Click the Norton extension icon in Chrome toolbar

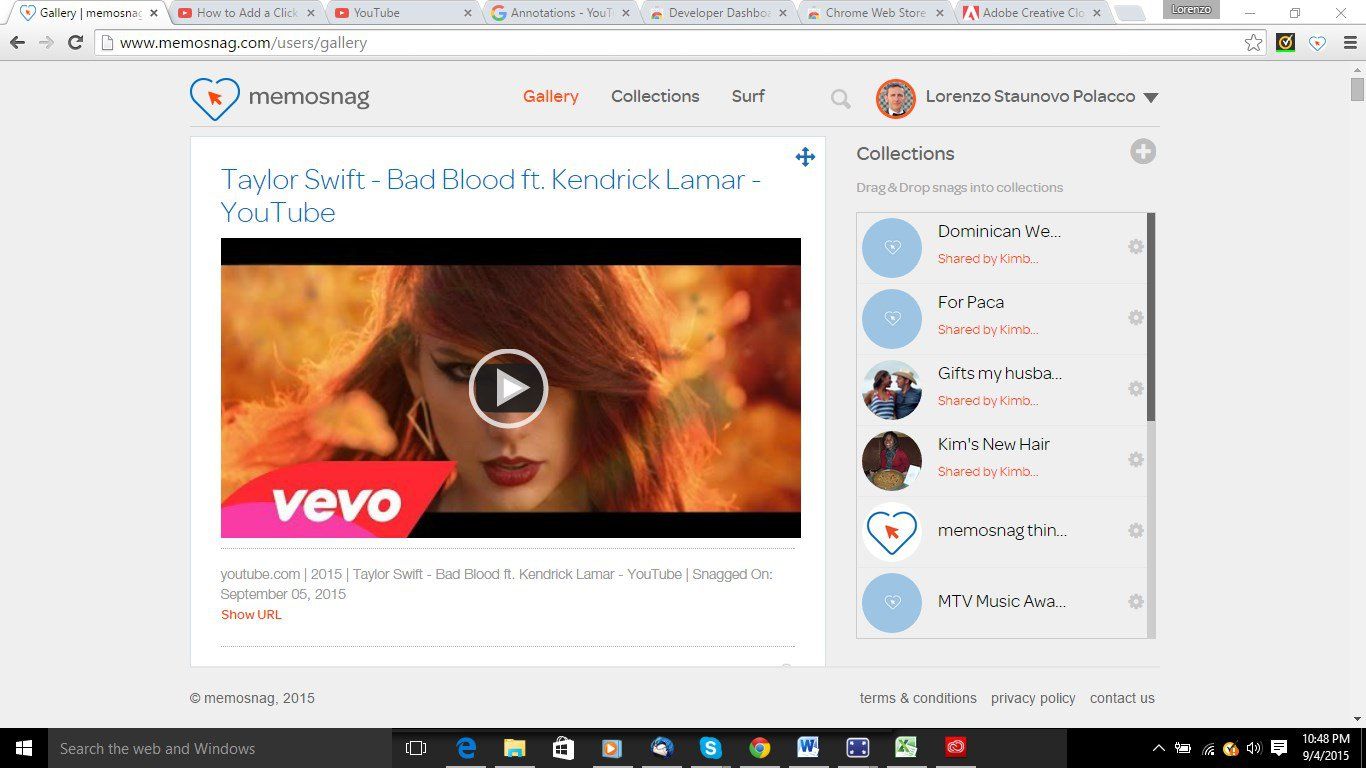click(x=1287, y=43)
